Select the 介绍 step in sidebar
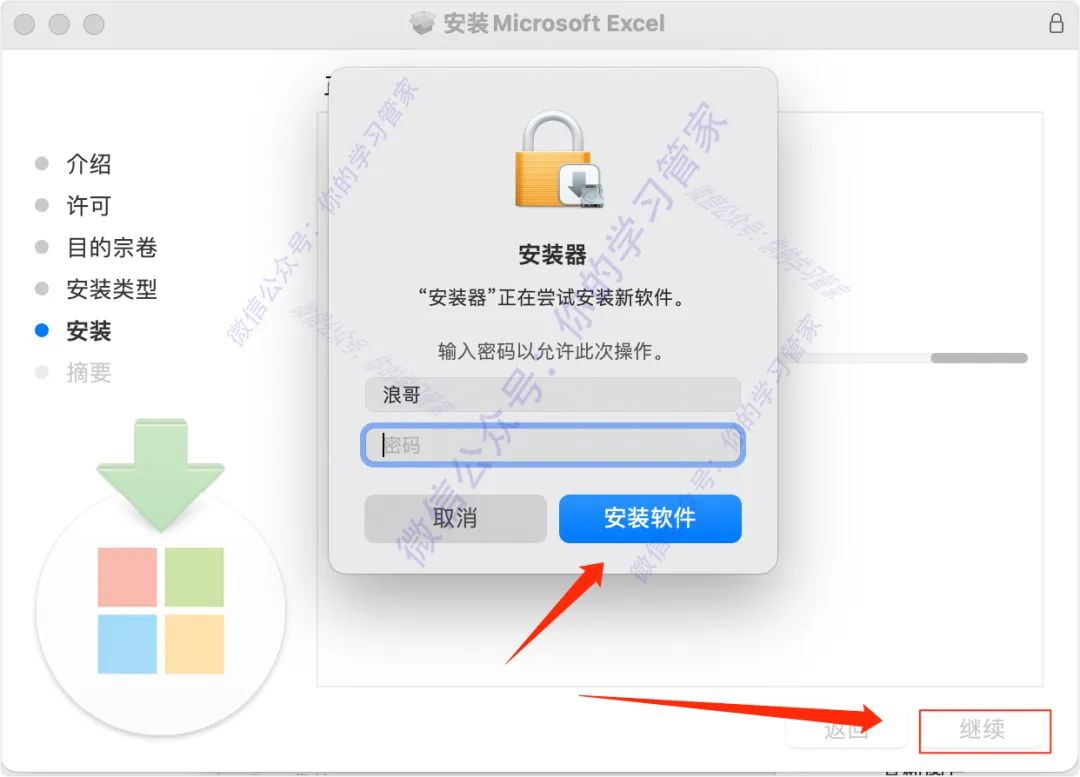Image resolution: width=1080 pixels, height=777 pixels. [x=88, y=164]
